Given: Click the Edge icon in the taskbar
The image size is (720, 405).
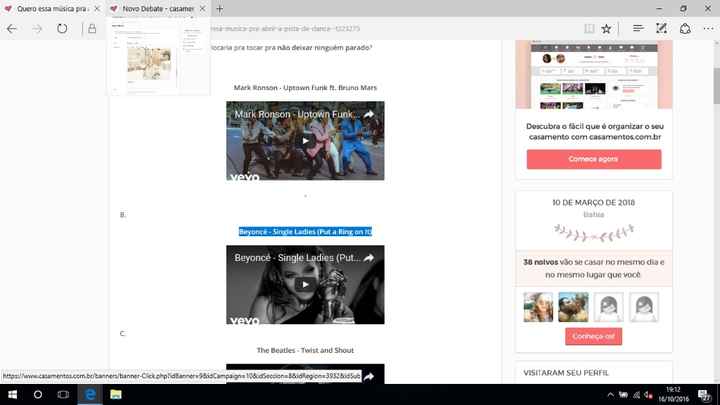Looking at the screenshot, I should point(90,394).
